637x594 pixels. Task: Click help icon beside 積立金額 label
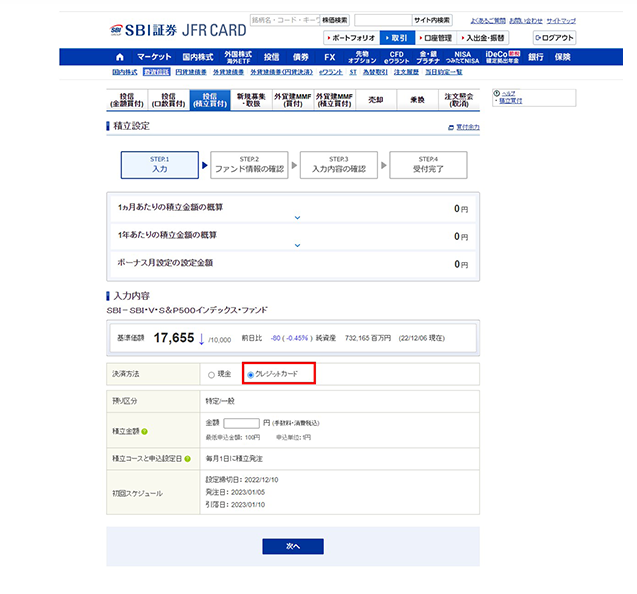[145, 431]
